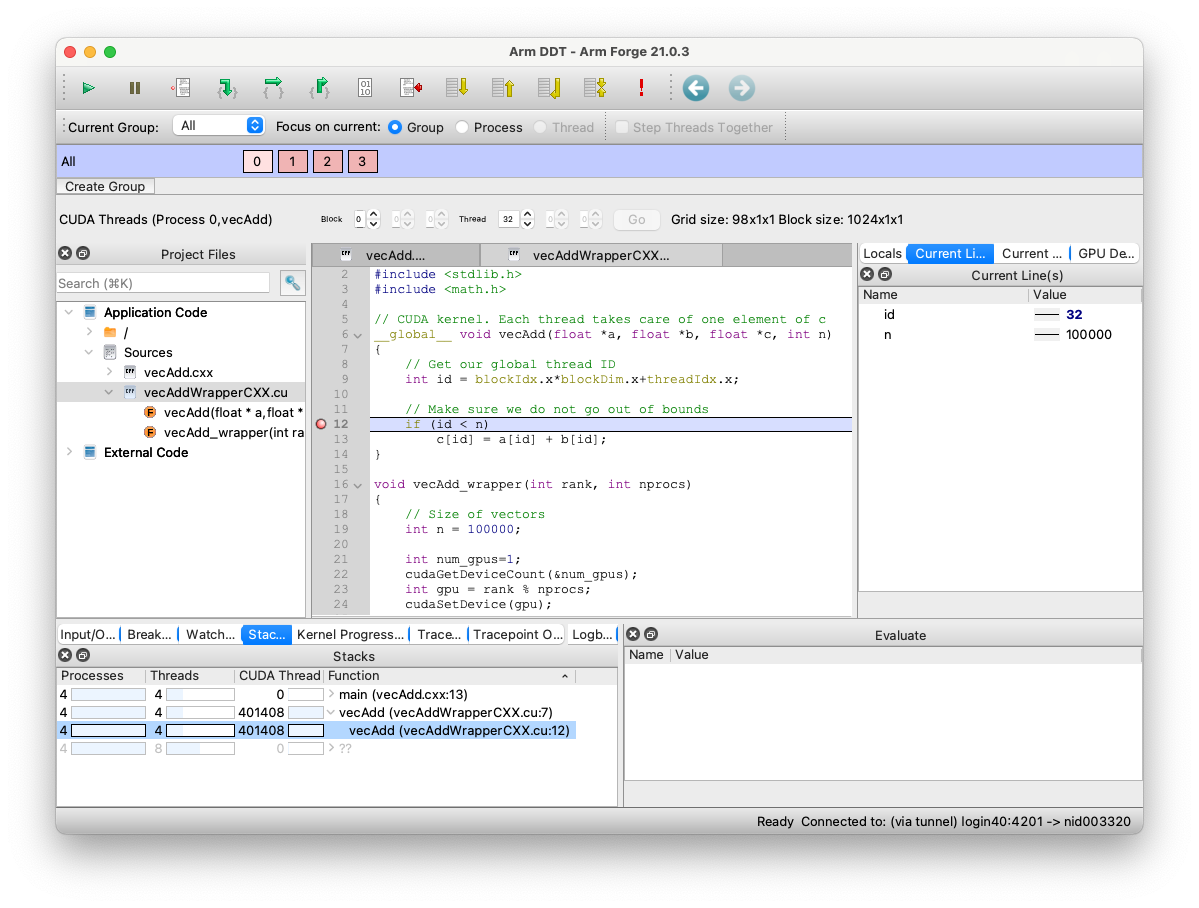Click the yellow Down Stack Frame icon
This screenshot has height=908, width=1199.
coord(457,88)
